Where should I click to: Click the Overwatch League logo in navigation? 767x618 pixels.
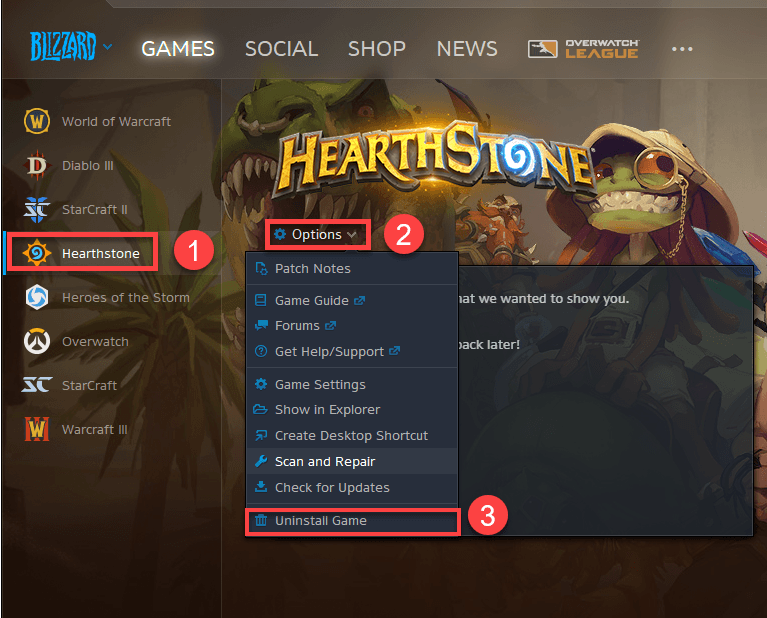pyautogui.click(x=583, y=49)
